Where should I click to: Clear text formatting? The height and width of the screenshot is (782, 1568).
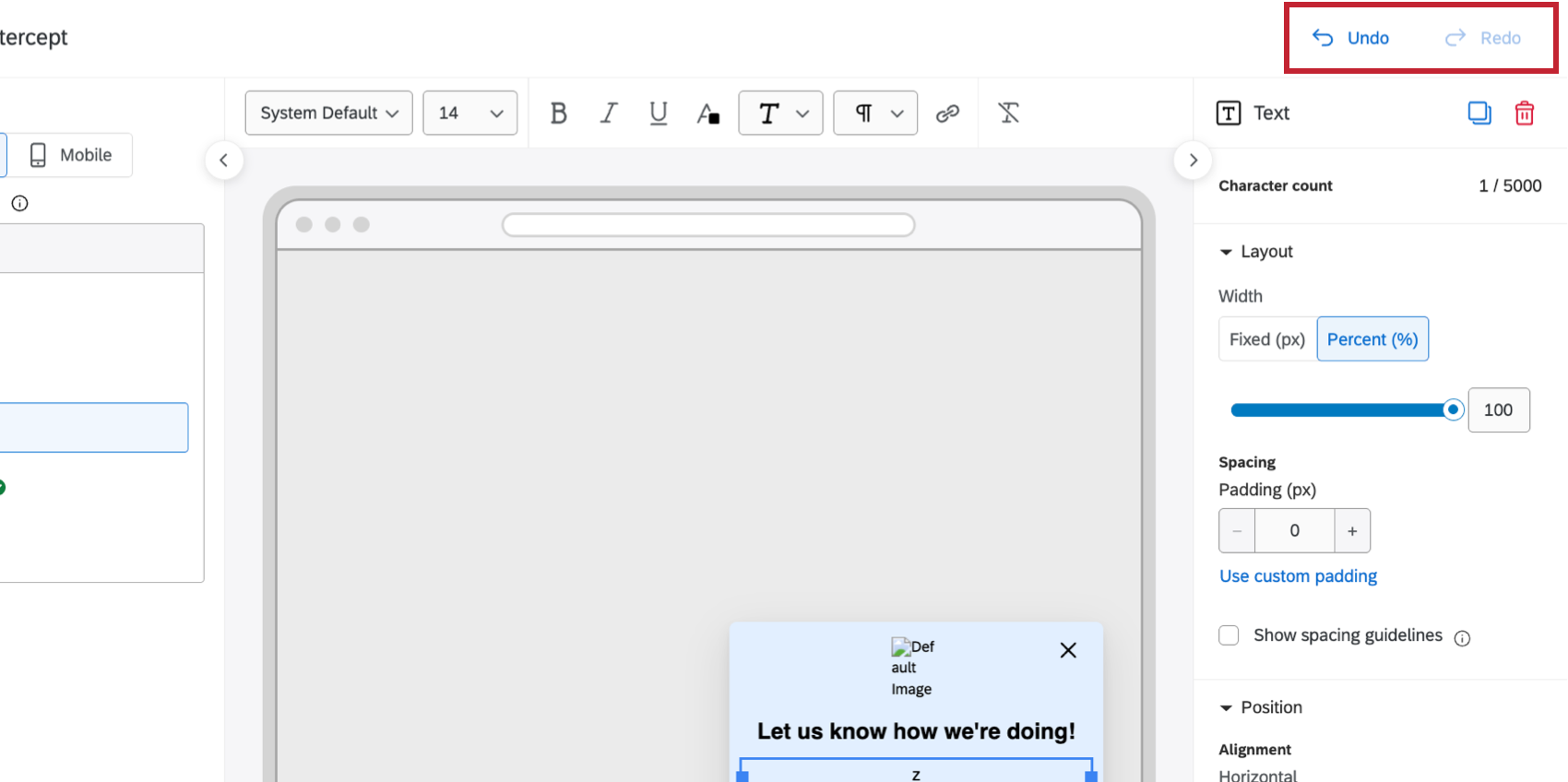(1009, 113)
